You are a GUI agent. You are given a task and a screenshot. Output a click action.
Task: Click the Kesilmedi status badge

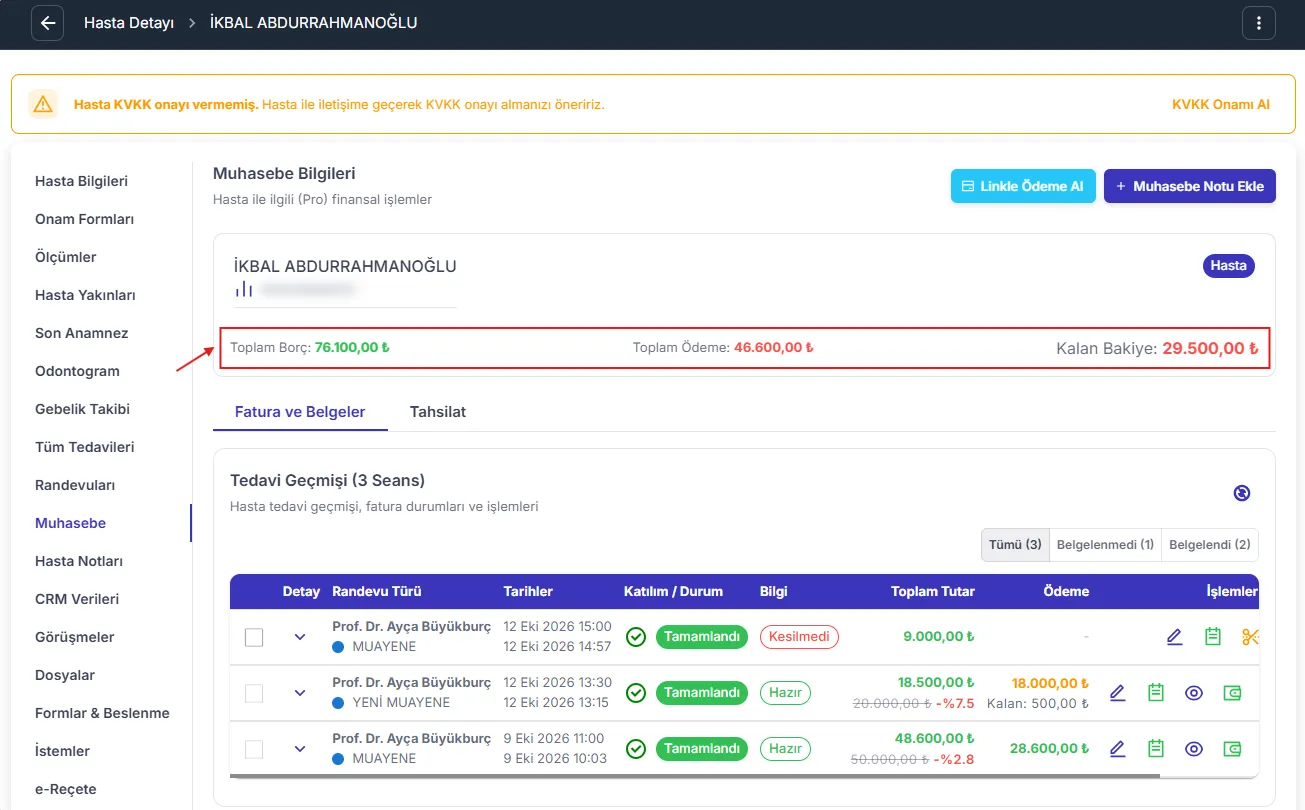click(x=799, y=637)
